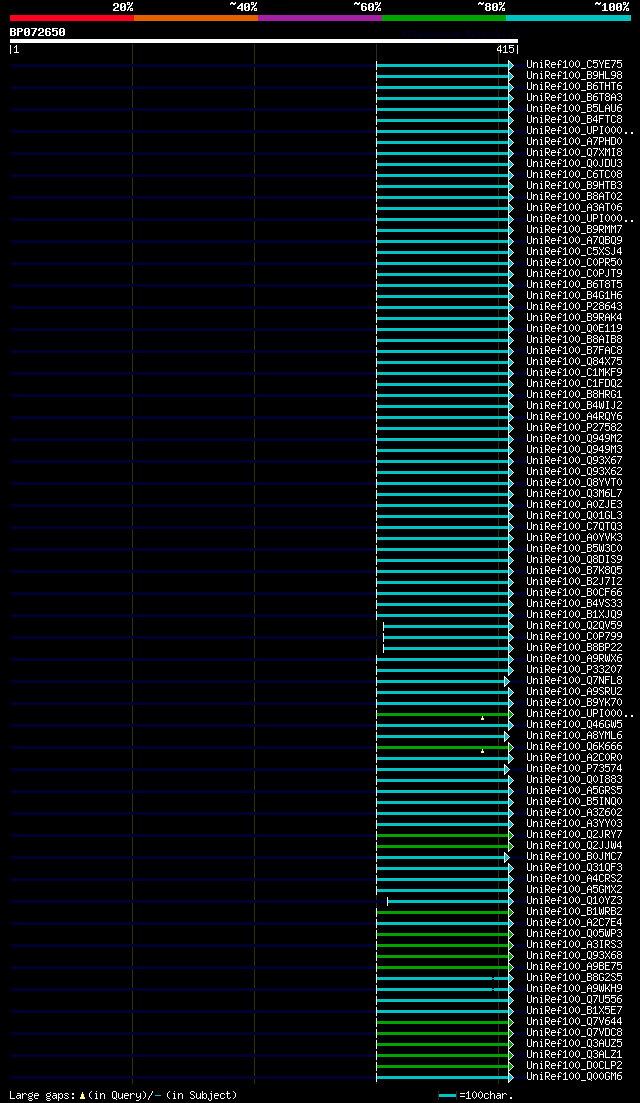This screenshot has height=1103, width=640.
Task: Select hit label UniRef100_B5W3C0
Action: (574, 548)
